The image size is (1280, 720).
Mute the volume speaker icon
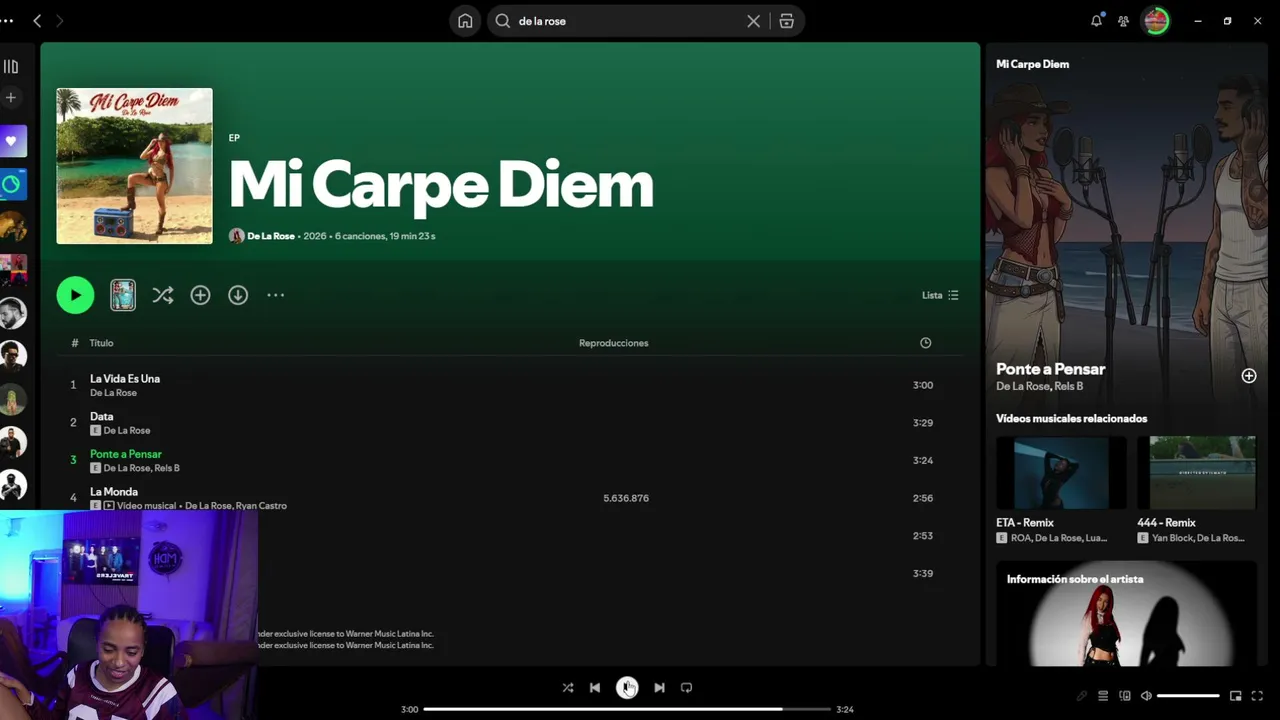[1147, 696]
